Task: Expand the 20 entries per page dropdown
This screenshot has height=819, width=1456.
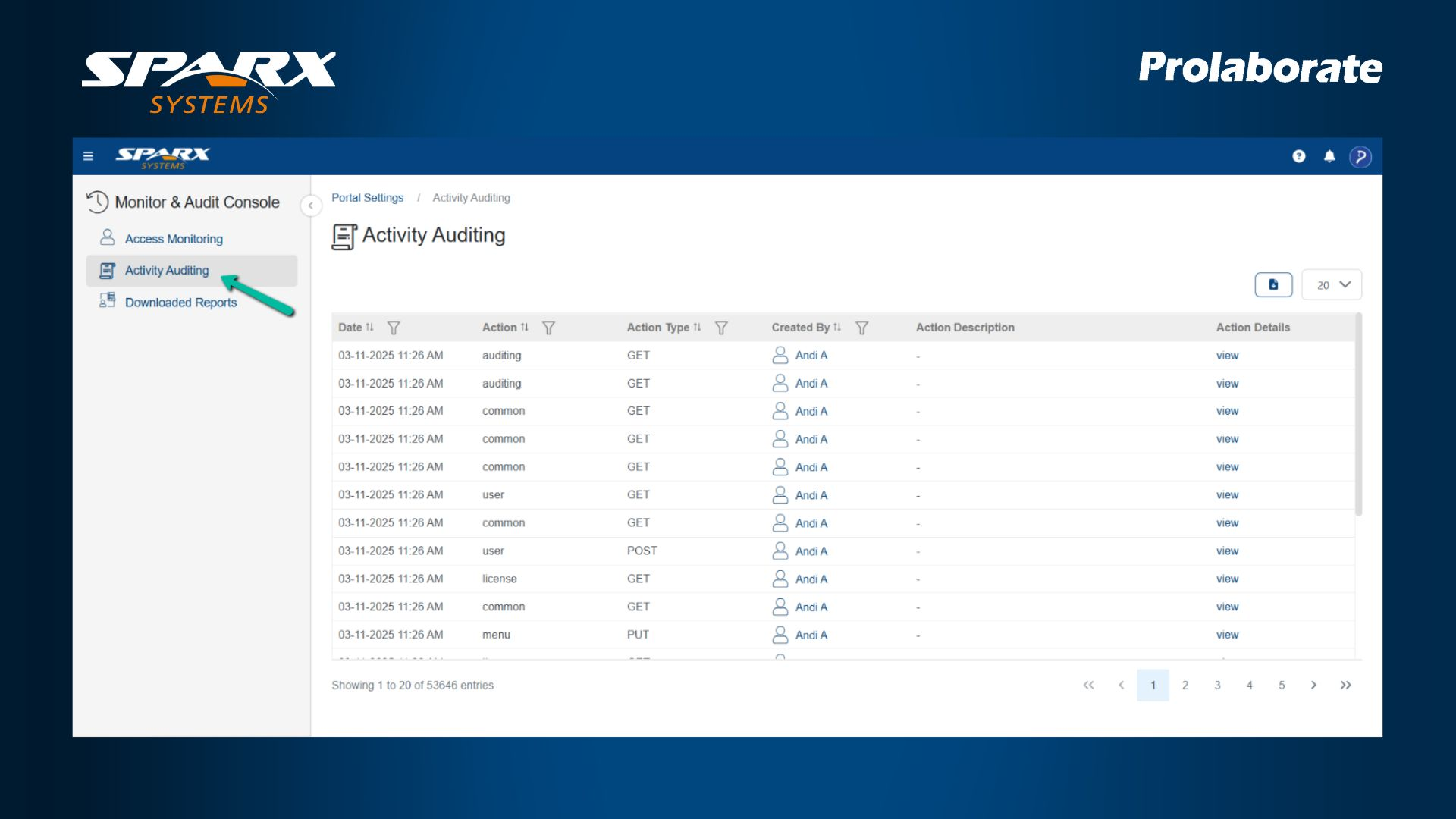Action: pos(1332,285)
